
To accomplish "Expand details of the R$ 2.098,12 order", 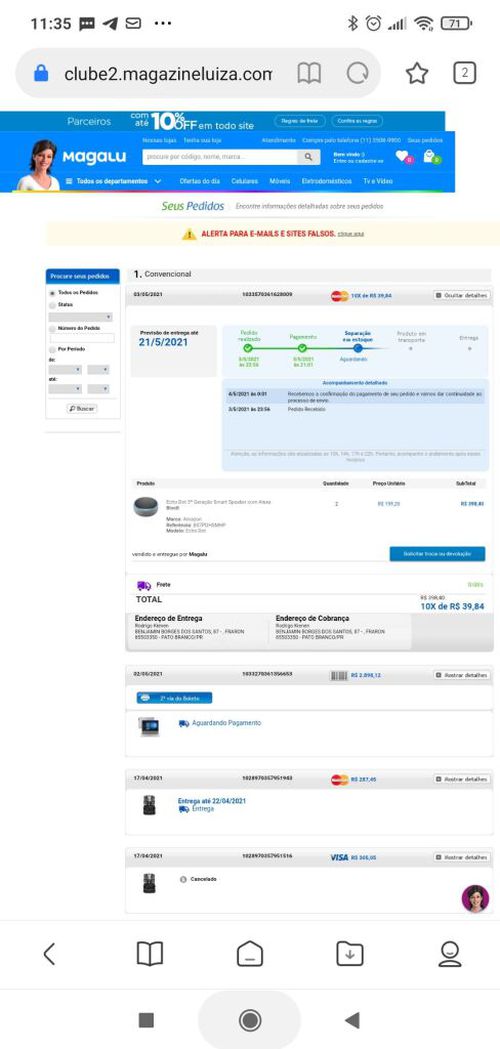I will pyautogui.click(x=462, y=676).
